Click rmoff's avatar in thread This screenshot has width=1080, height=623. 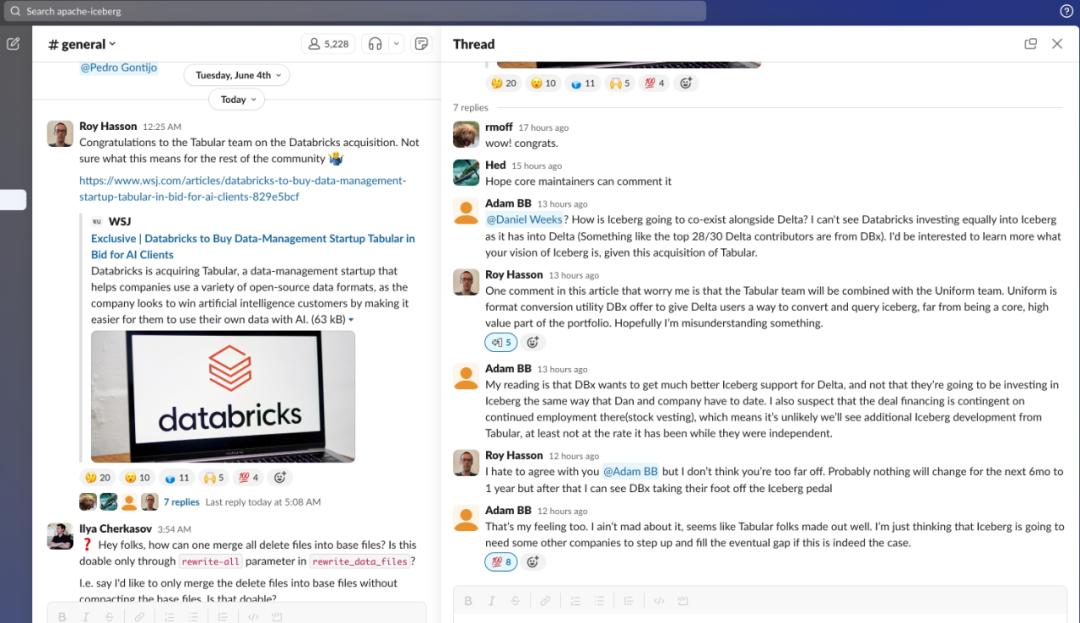(466, 135)
